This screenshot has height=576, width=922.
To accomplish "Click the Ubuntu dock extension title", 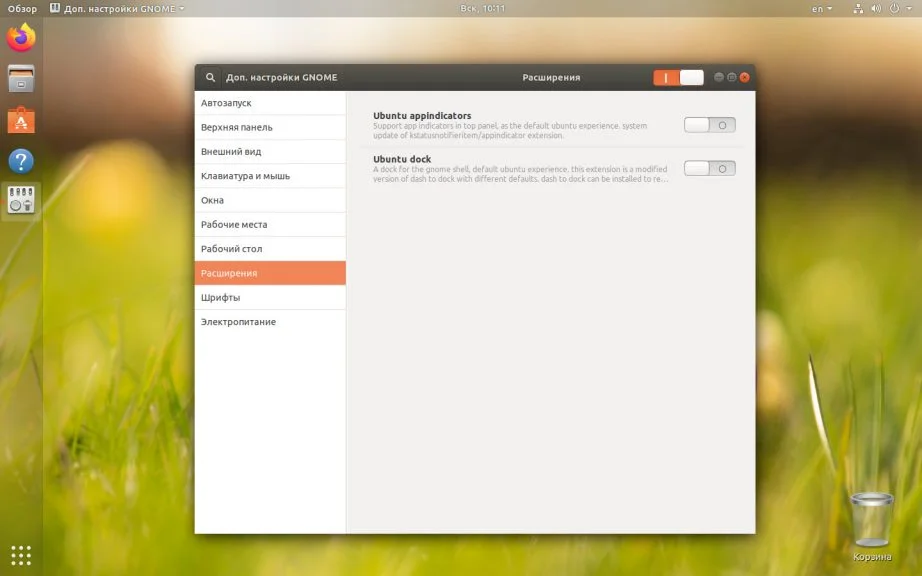I will coord(402,159).
